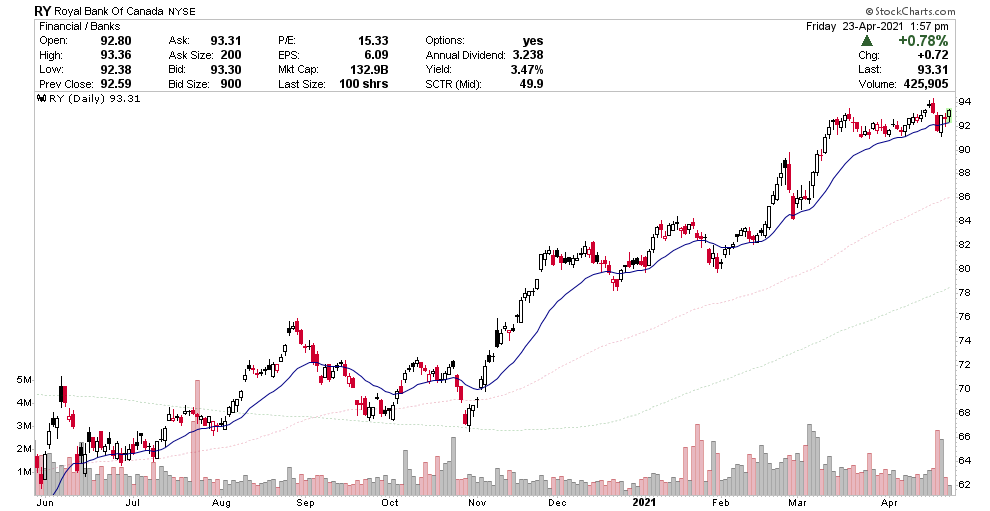The image size is (990, 511).
Task: Click the Ask Size value 200
Action: [230, 55]
